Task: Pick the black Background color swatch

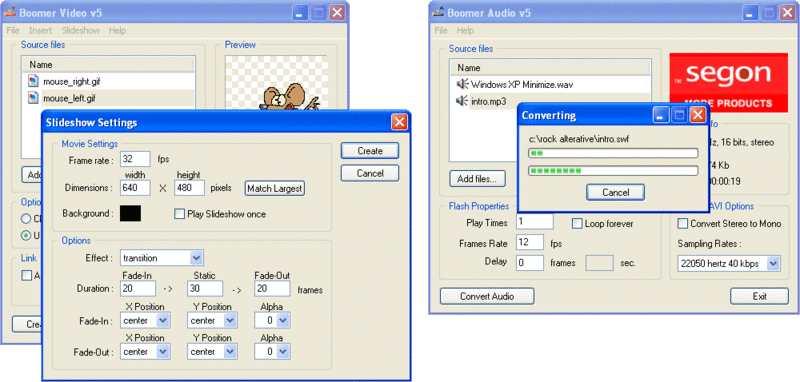Action: (131, 213)
